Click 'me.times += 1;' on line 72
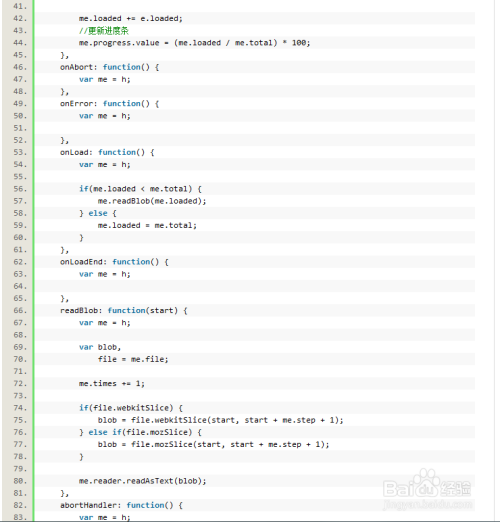 (x=112, y=384)
